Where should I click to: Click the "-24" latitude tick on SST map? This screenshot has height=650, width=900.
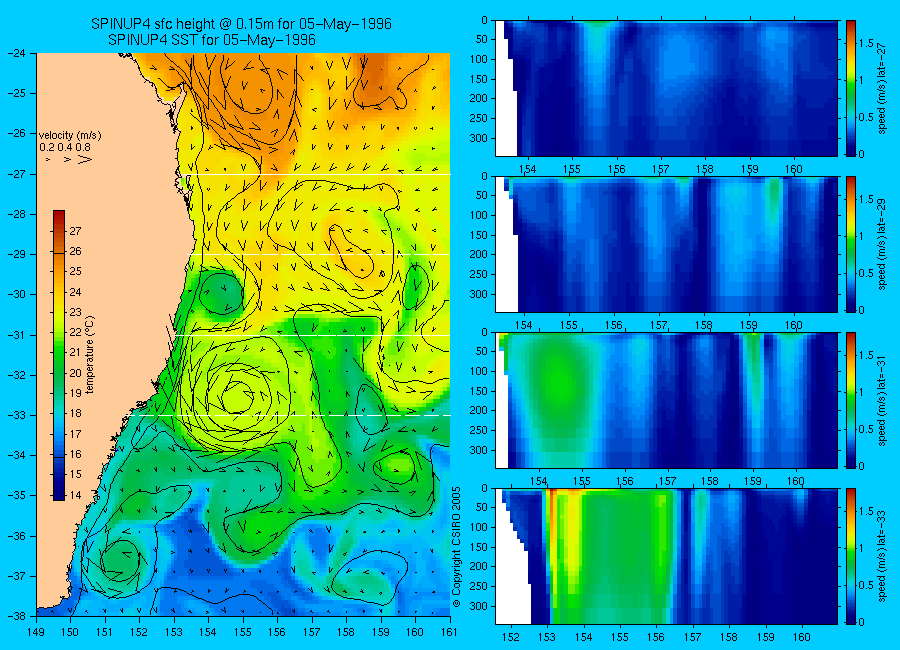[17, 53]
